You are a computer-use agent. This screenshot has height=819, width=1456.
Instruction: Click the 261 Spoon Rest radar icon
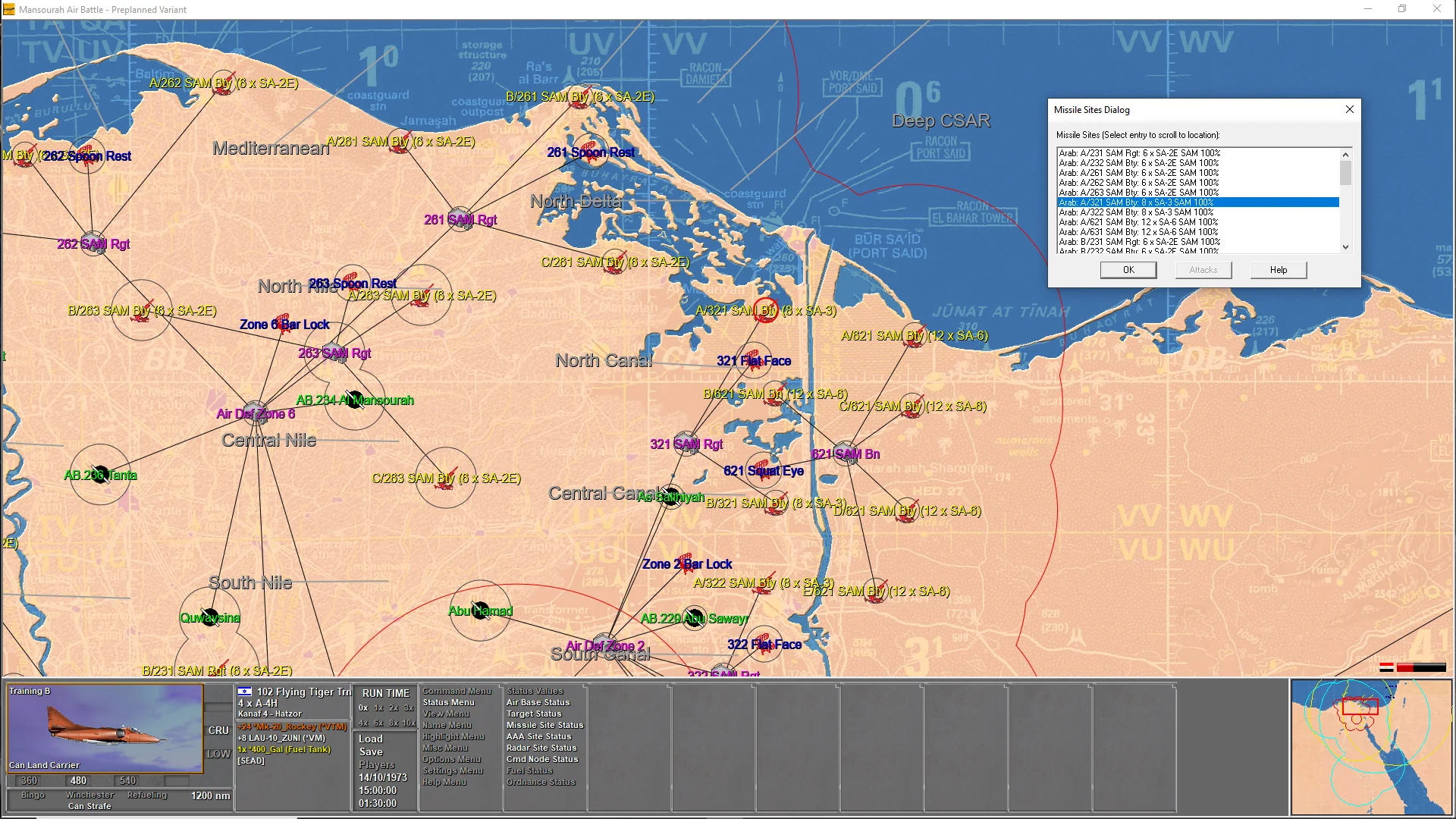tap(591, 152)
